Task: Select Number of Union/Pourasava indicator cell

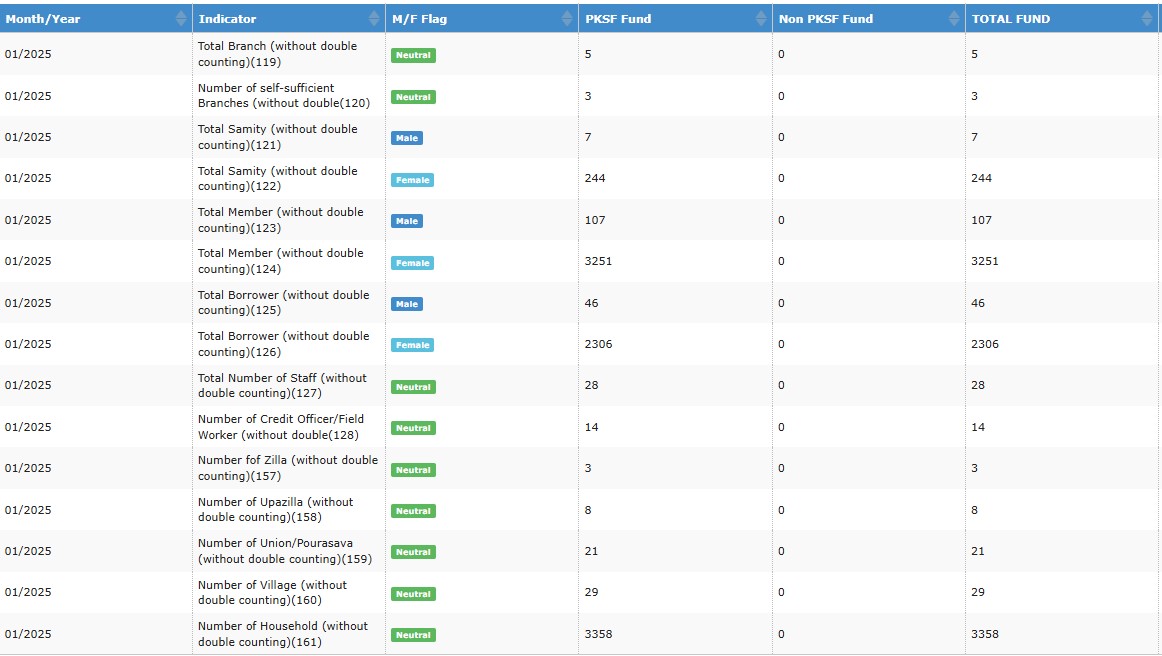Action: point(275,551)
